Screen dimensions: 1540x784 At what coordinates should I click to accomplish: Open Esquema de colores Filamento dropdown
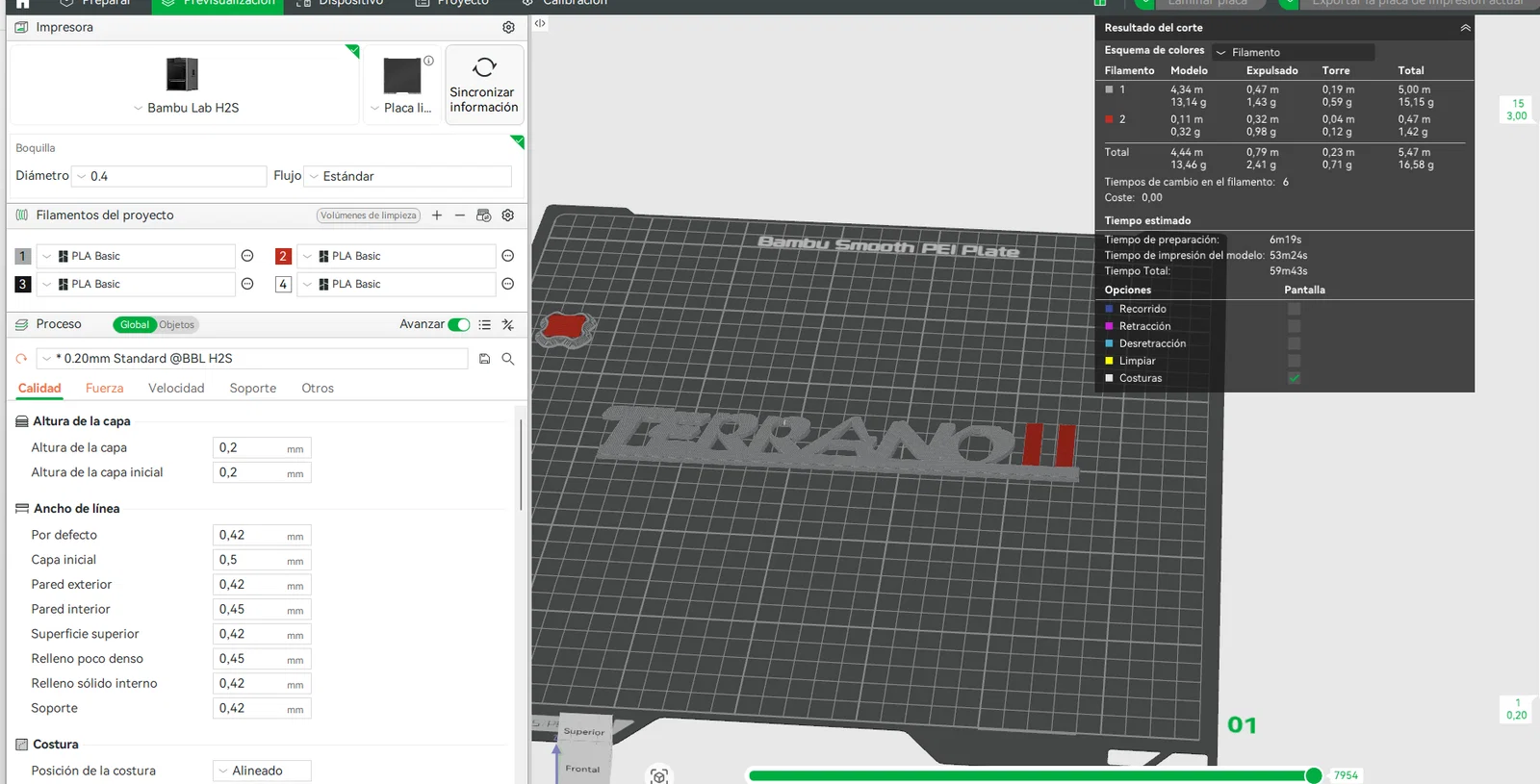coord(1293,52)
